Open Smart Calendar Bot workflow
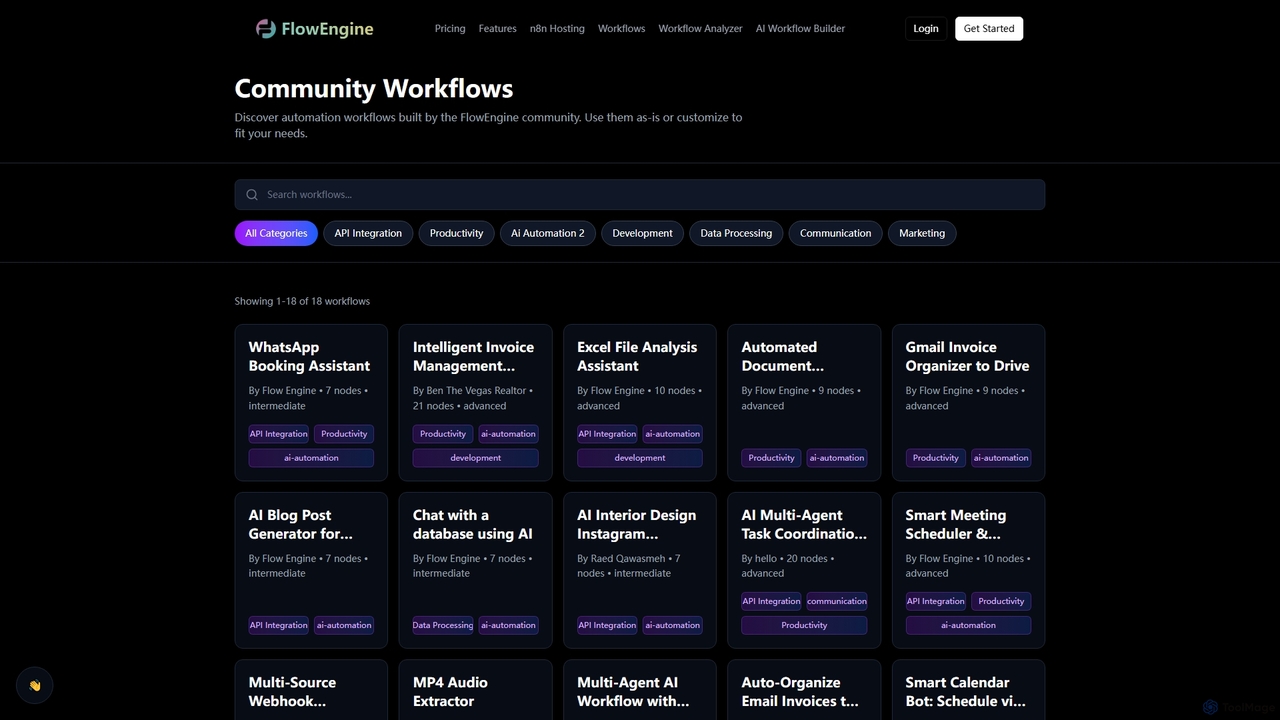The height and width of the screenshot is (720, 1280). coord(968,690)
